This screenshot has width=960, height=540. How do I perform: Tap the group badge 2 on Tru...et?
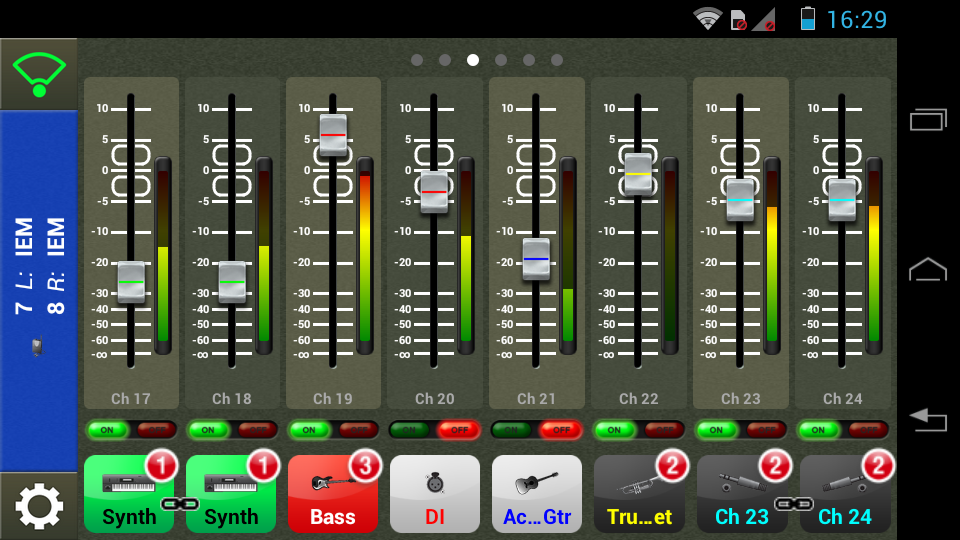click(672, 467)
